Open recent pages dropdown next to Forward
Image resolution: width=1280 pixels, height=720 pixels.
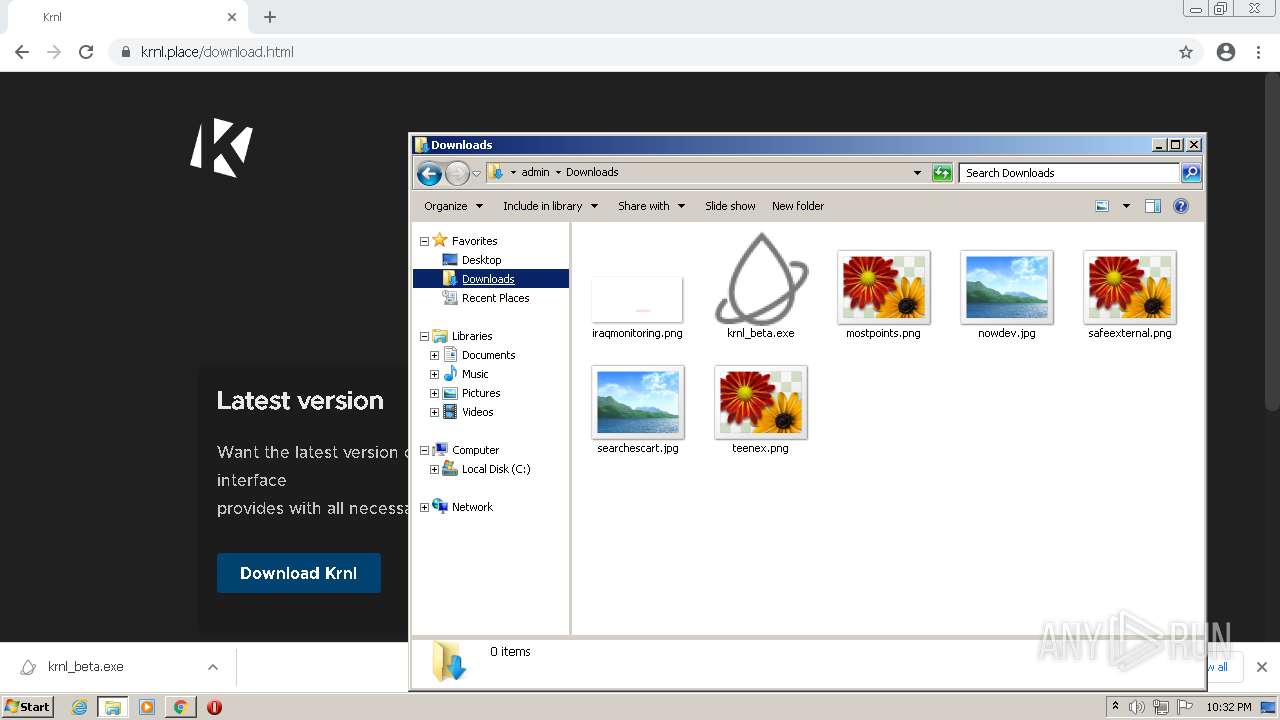tap(477, 173)
